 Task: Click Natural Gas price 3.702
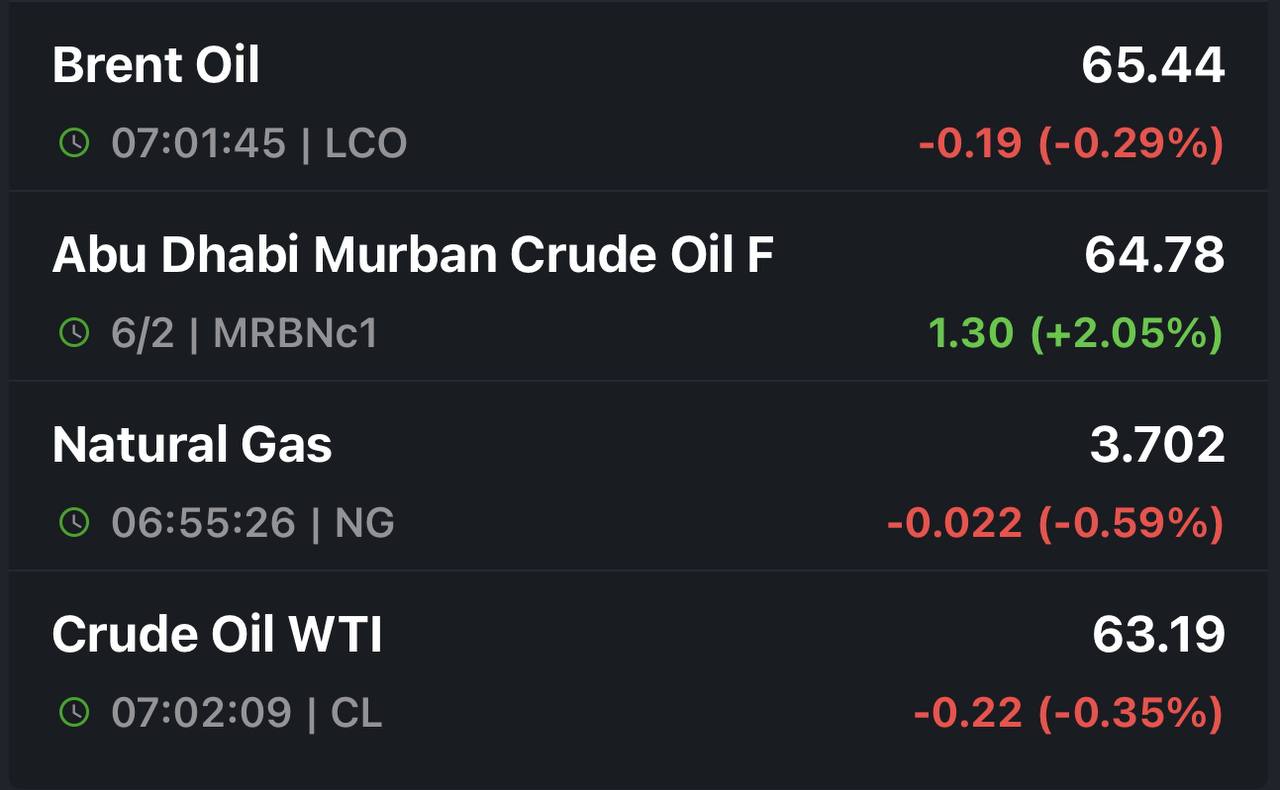1157,445
